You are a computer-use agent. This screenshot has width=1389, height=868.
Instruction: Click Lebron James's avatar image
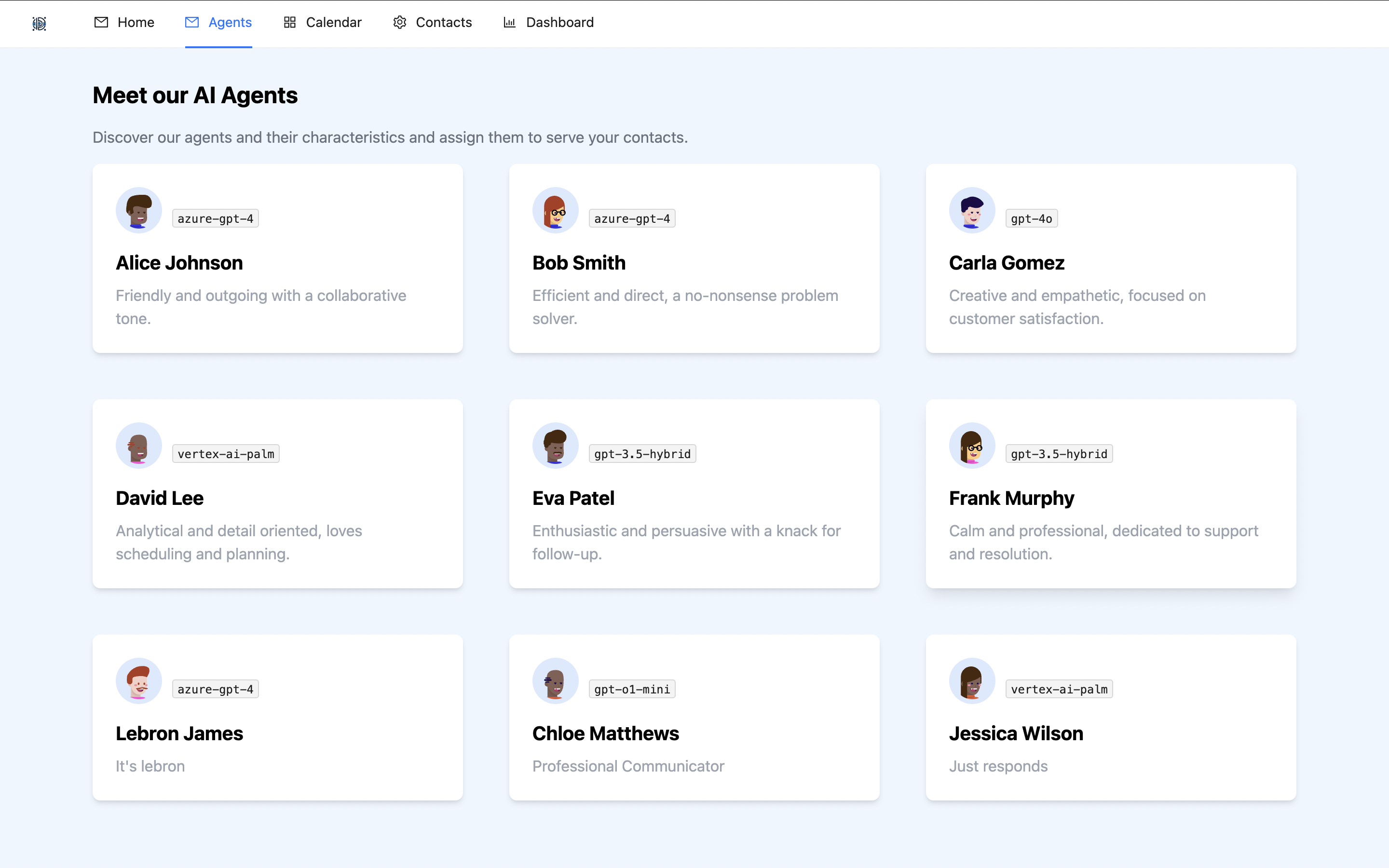(138, 681)
